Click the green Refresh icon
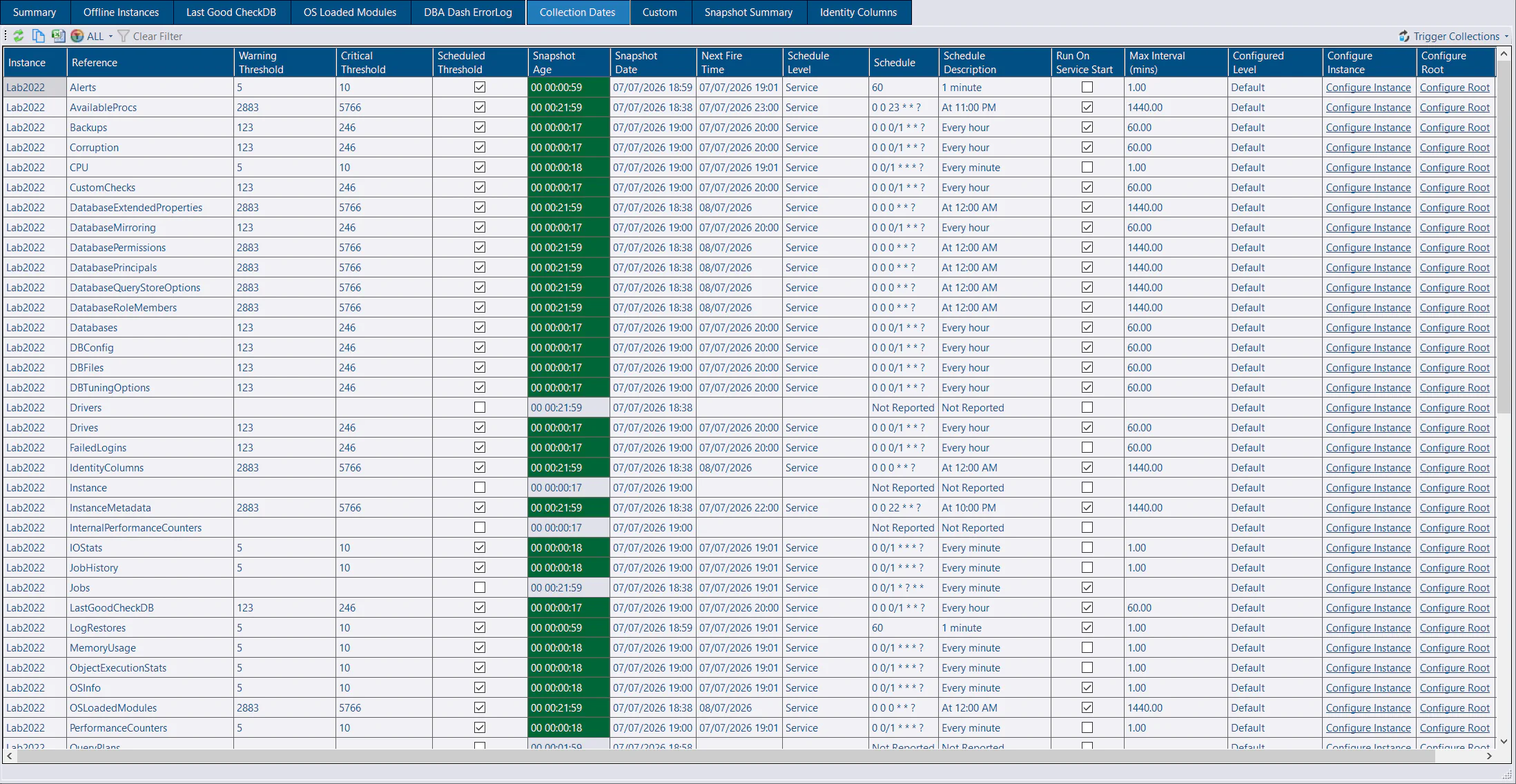The height and width of the screenshot is (784, 1516). tap(19, 36)
